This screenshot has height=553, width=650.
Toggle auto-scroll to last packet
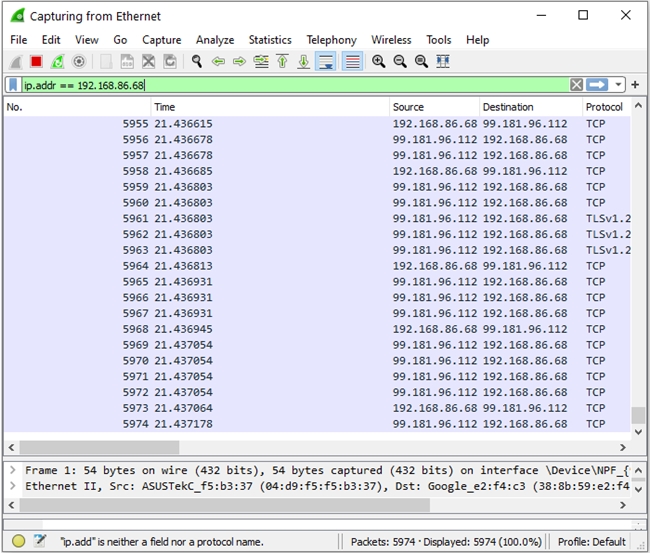326,62
